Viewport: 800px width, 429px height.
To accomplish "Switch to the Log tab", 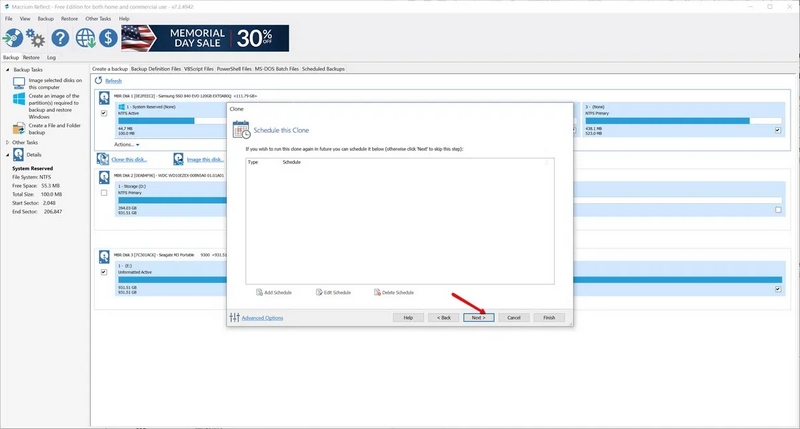I will (51, 57).
